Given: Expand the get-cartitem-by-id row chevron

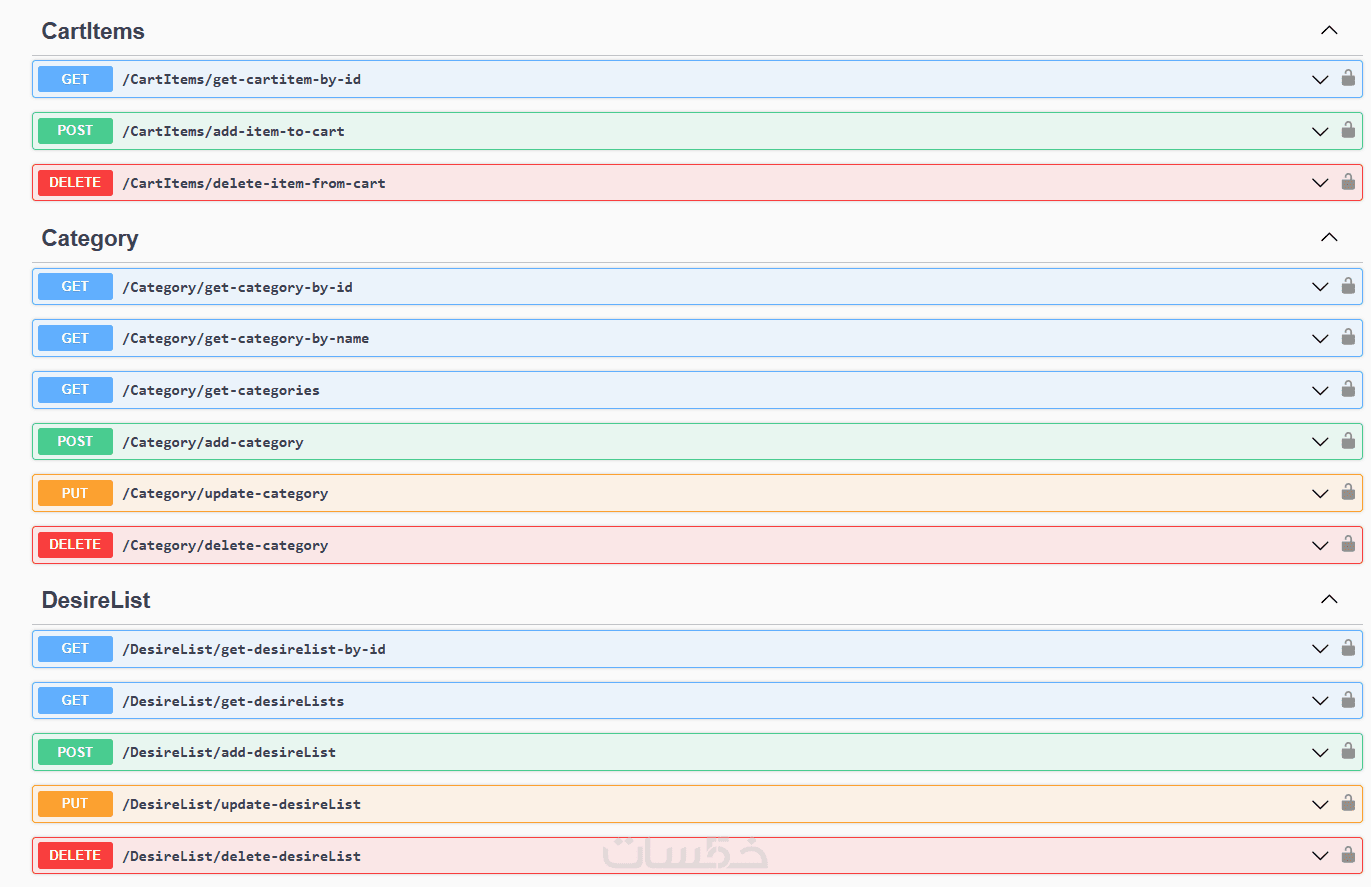Looking at the screenshot, I should point(1320,79).
